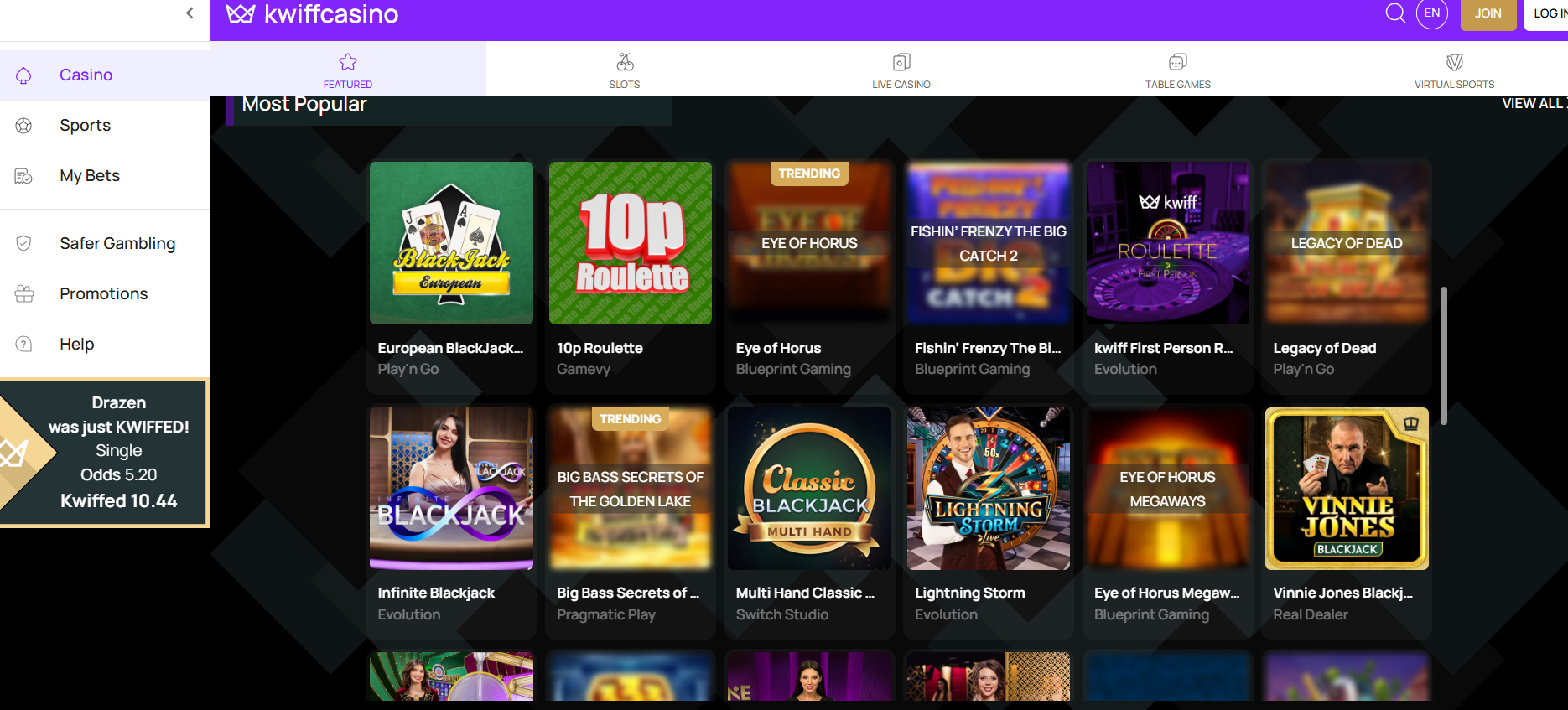Open Infinite Blackjack game thumbnail
The height and width of the screenshot is (710, 1568).
(x=451, y=489)
